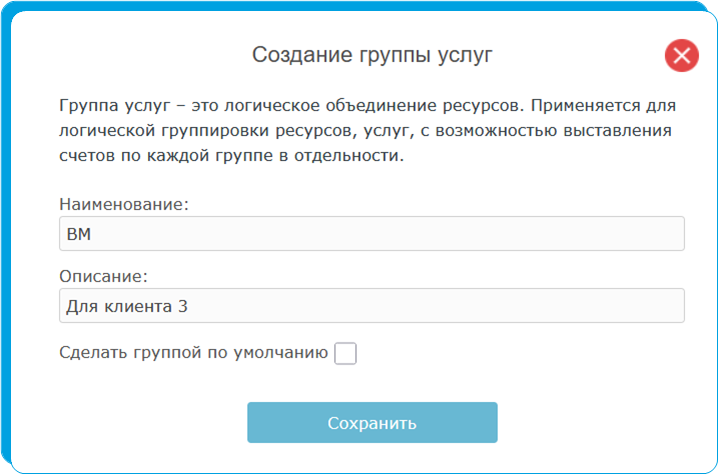Click the "Описание:" field label

[x=104, y=276]
